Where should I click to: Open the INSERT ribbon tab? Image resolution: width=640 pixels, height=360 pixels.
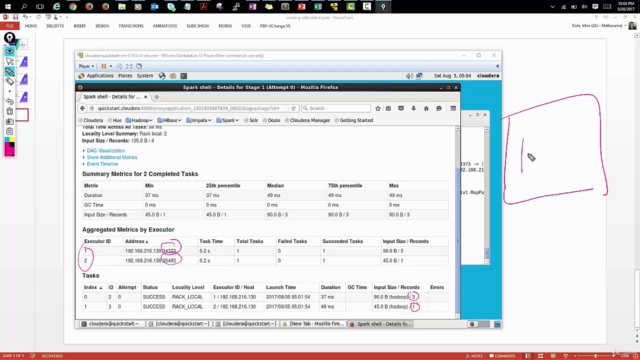80,26
